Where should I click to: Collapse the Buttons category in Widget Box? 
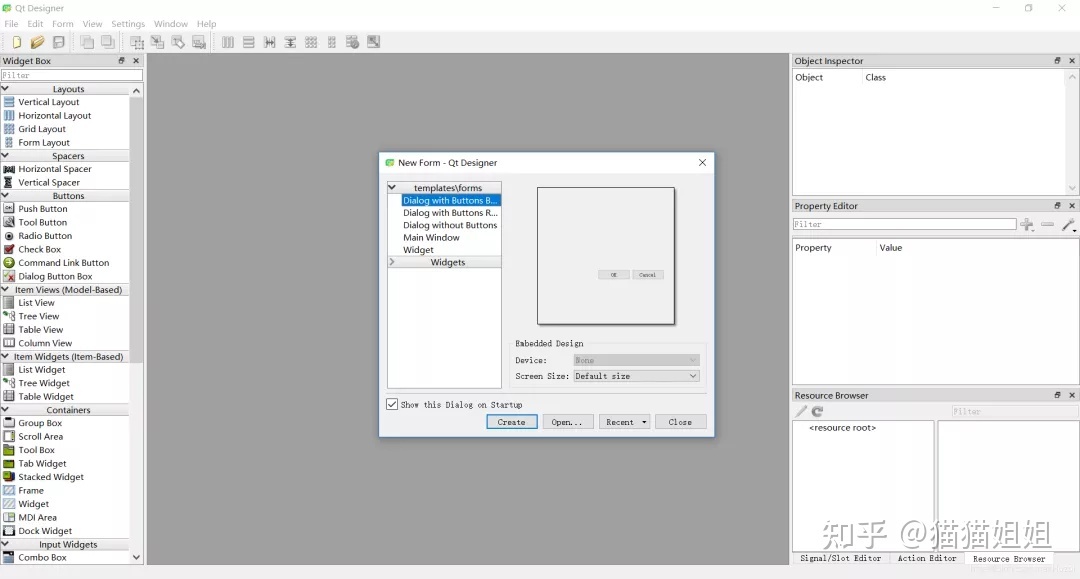[x=6, y=196]
